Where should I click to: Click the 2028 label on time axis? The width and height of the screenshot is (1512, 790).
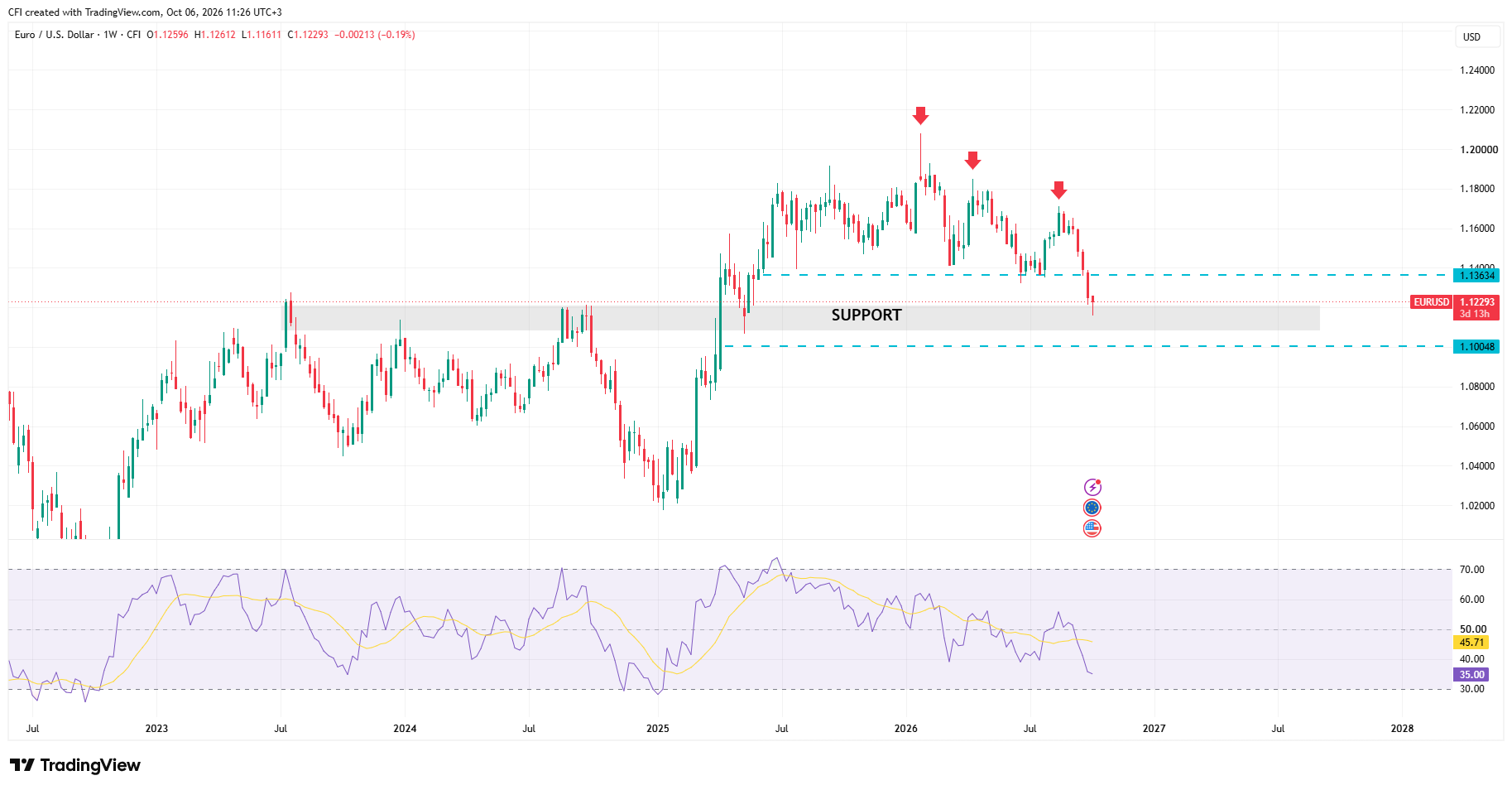pyautogui.click(x=1402, y=729)
